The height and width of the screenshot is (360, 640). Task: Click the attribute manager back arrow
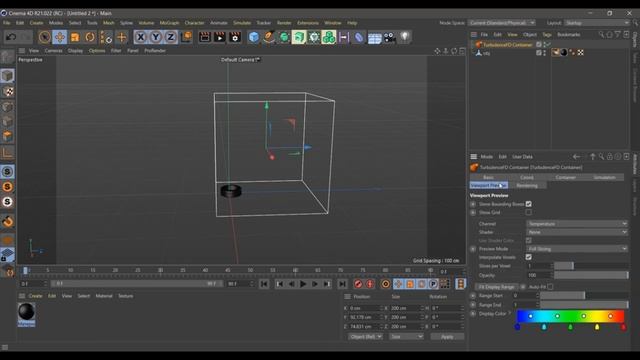coord(576,157)
